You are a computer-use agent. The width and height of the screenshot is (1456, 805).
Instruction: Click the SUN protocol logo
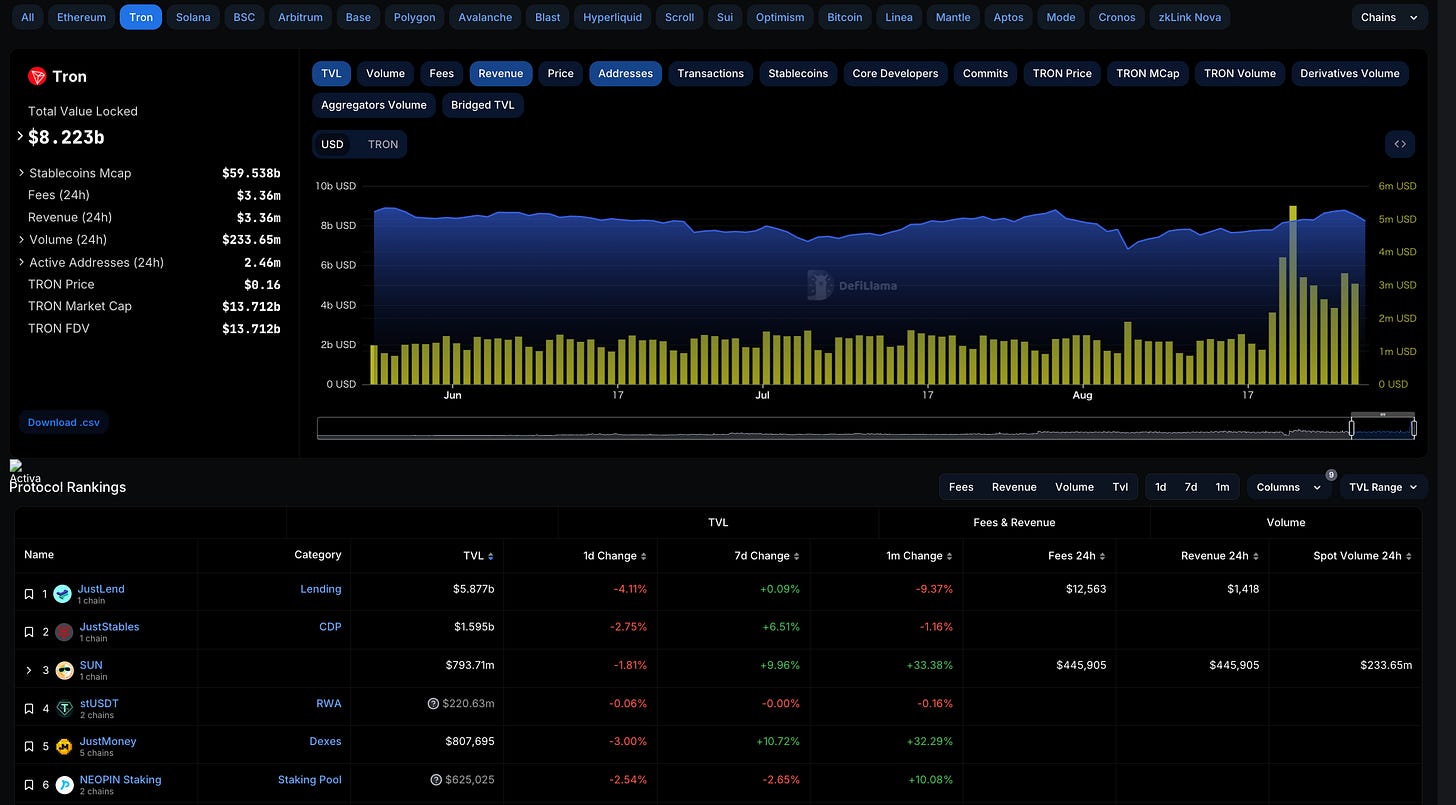coord(63,670)
